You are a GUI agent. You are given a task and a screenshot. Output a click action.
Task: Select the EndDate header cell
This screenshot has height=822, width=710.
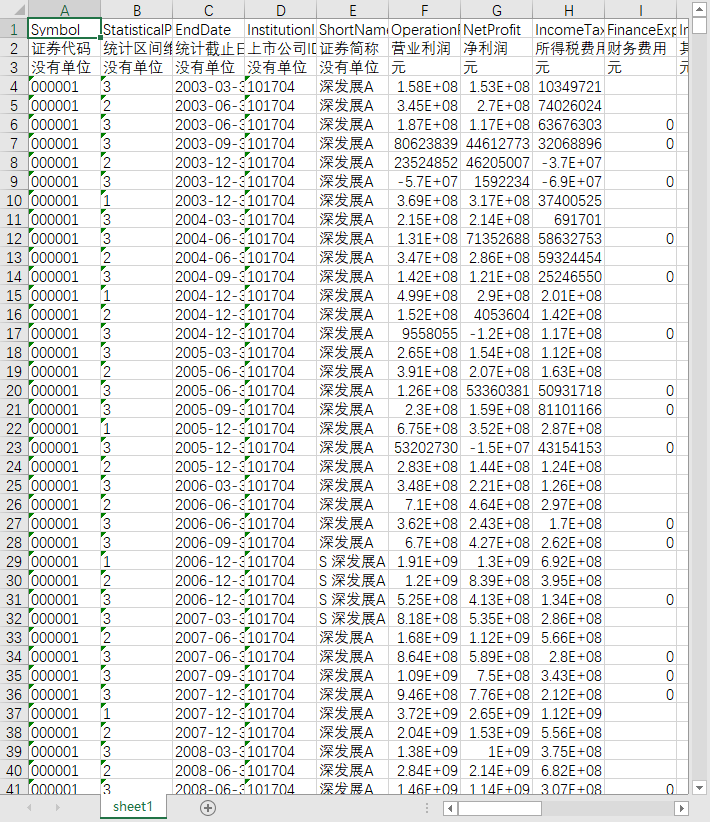209,29
